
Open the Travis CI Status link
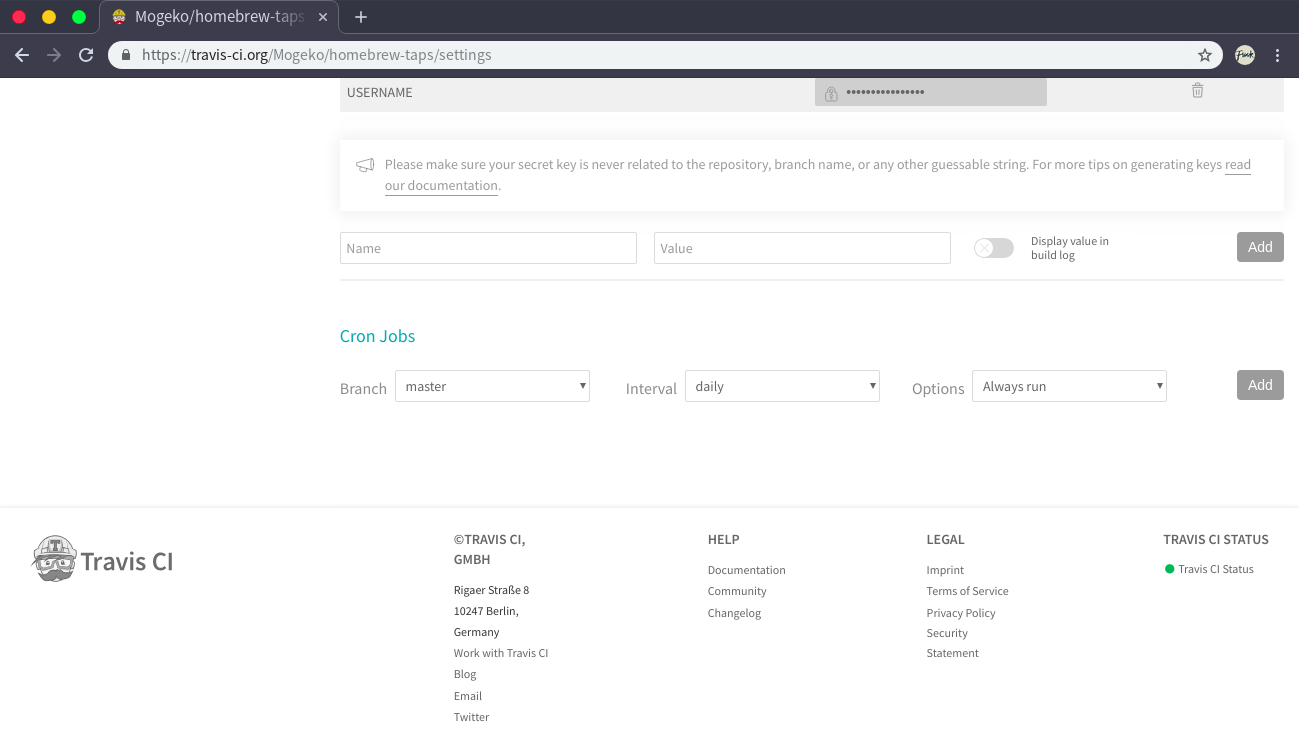pyautogui.click(x=1216, y=569)
